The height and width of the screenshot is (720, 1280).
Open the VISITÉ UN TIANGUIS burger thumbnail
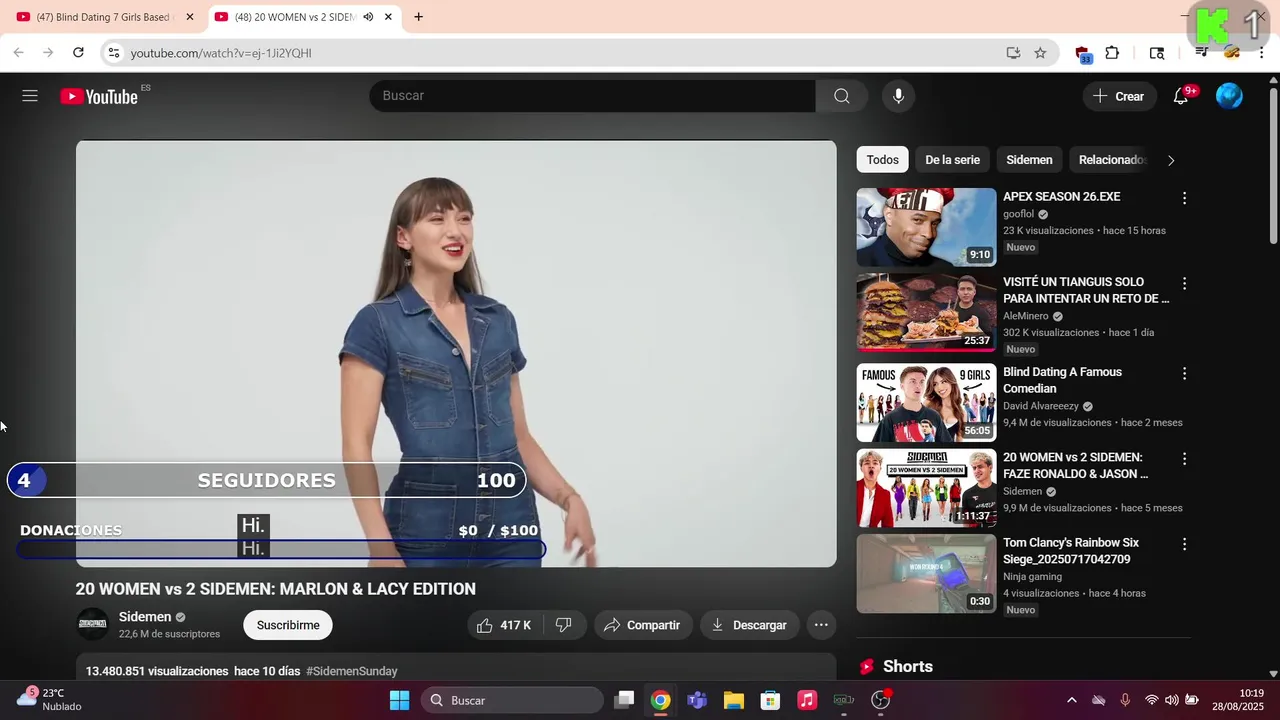click(926, 313)
